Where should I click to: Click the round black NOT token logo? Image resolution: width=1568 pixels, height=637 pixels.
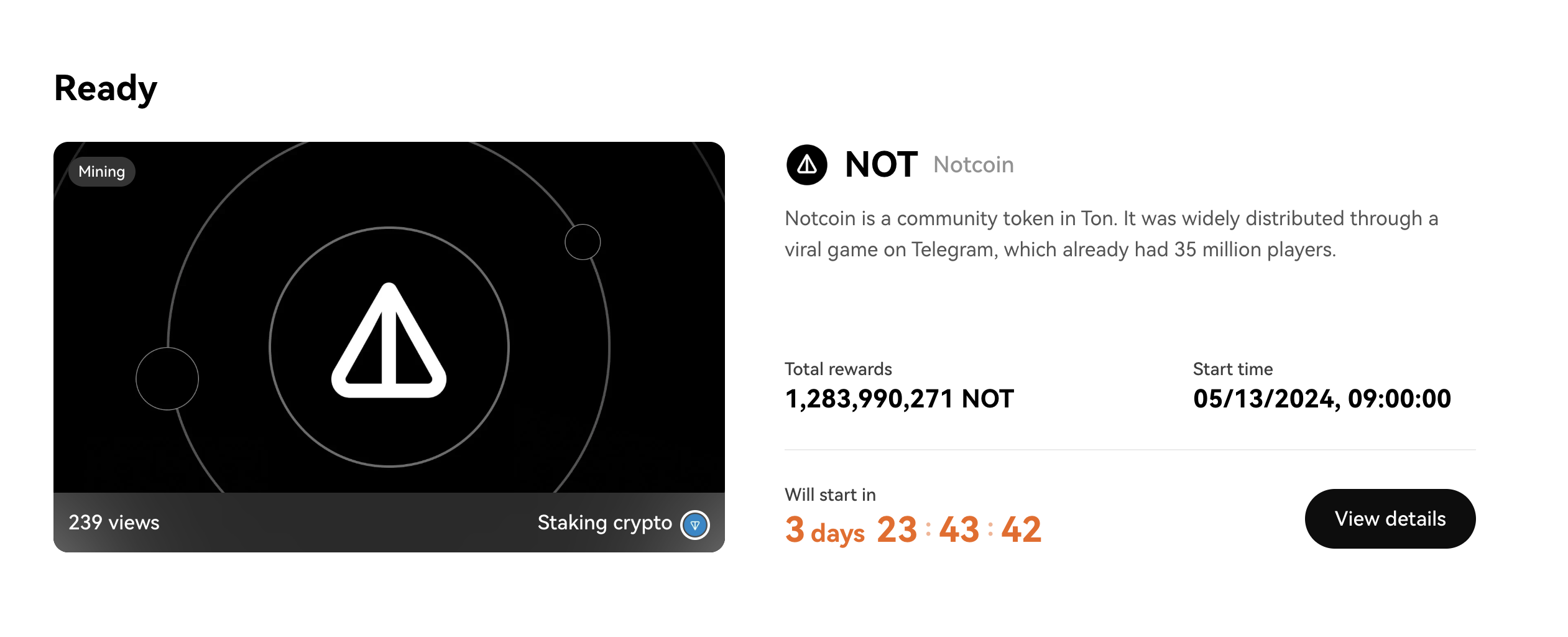[x=806, y=165]
